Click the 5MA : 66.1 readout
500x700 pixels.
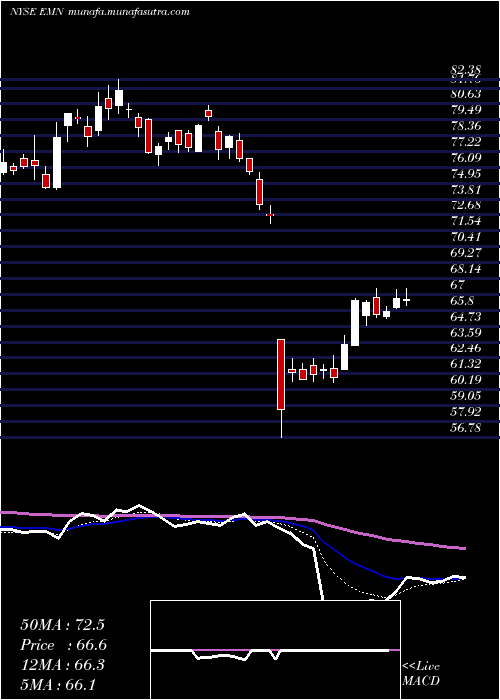pos(57,684)
